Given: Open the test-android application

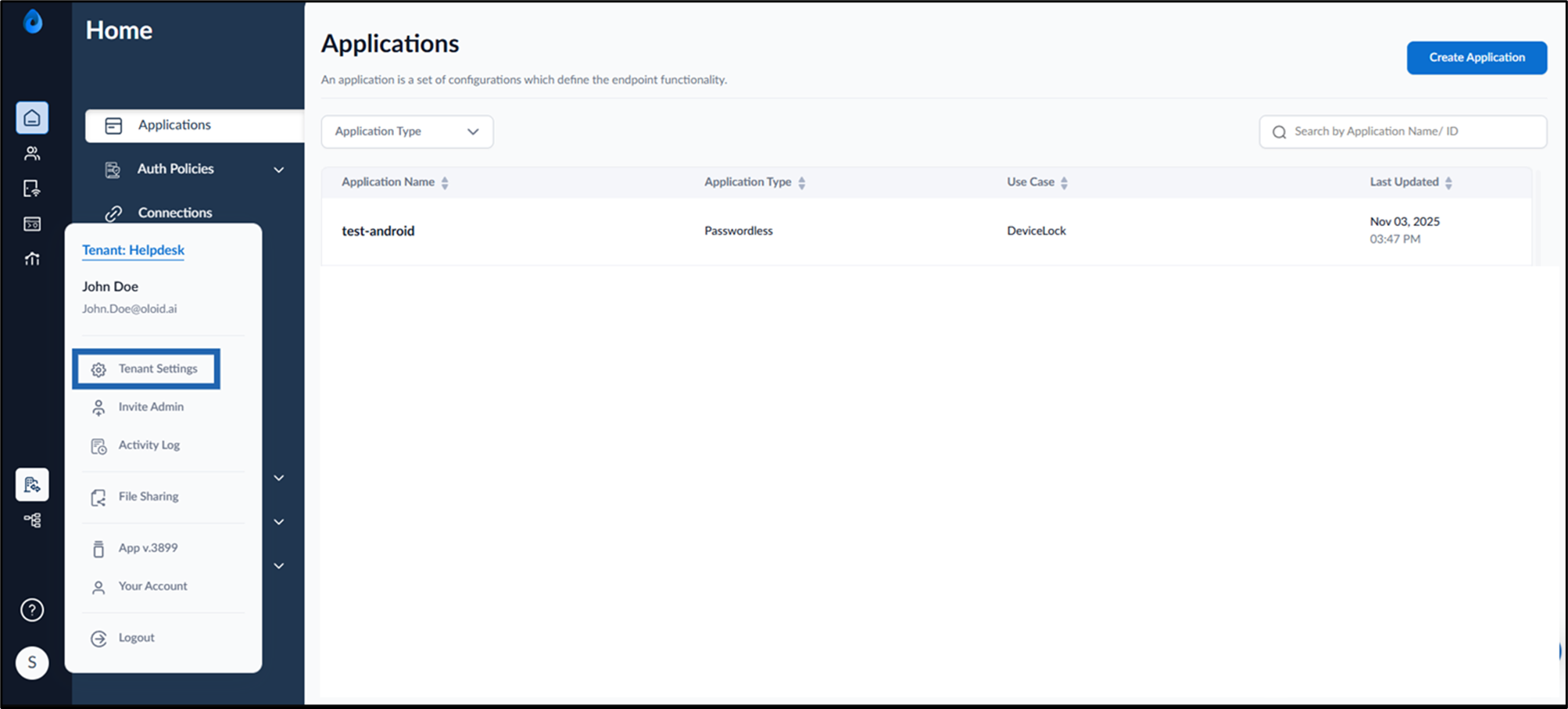Looking at the screenshot, I should pyautogui.click(x=378, y=231).
